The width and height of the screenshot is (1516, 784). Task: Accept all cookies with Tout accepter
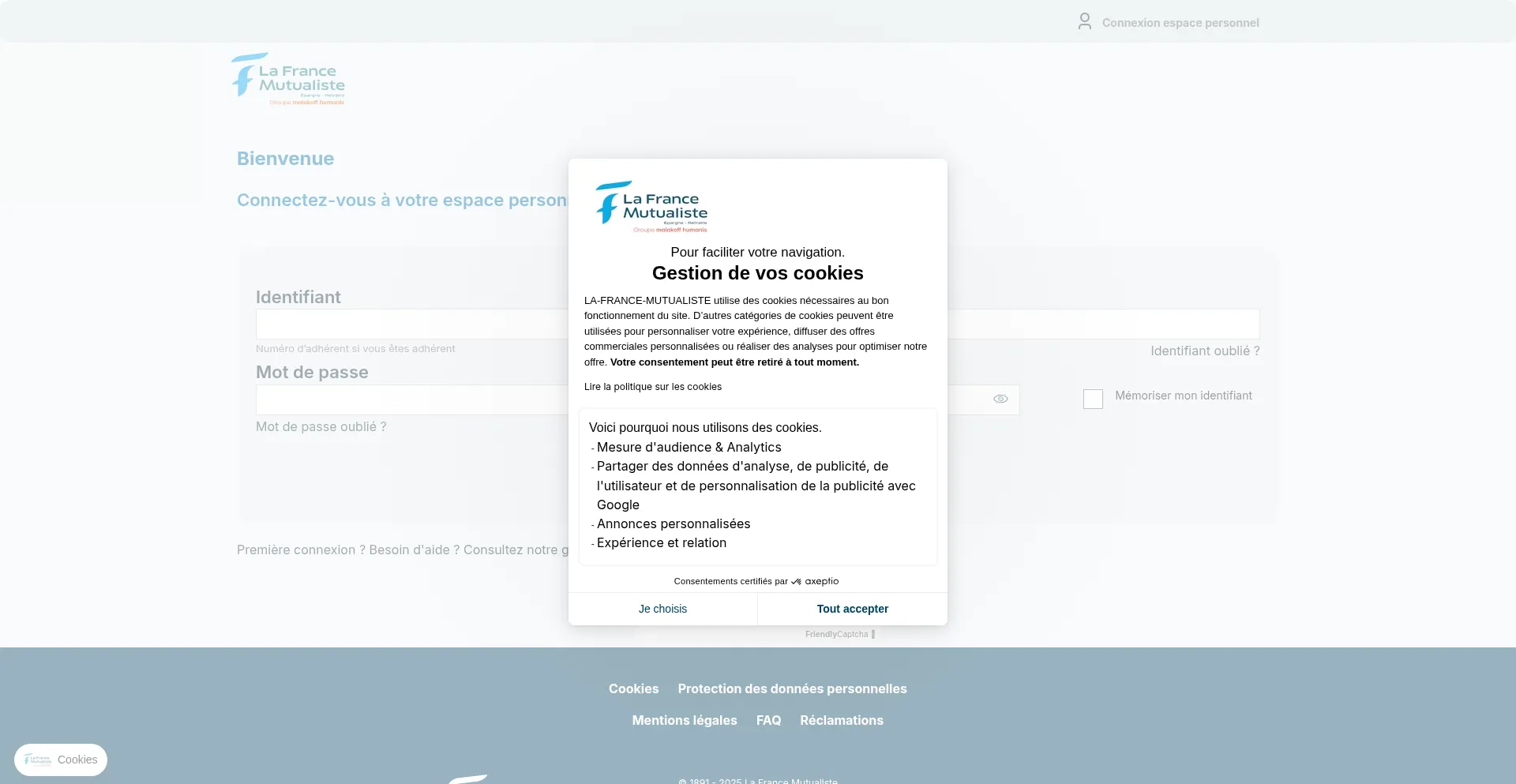pos(852,609)
